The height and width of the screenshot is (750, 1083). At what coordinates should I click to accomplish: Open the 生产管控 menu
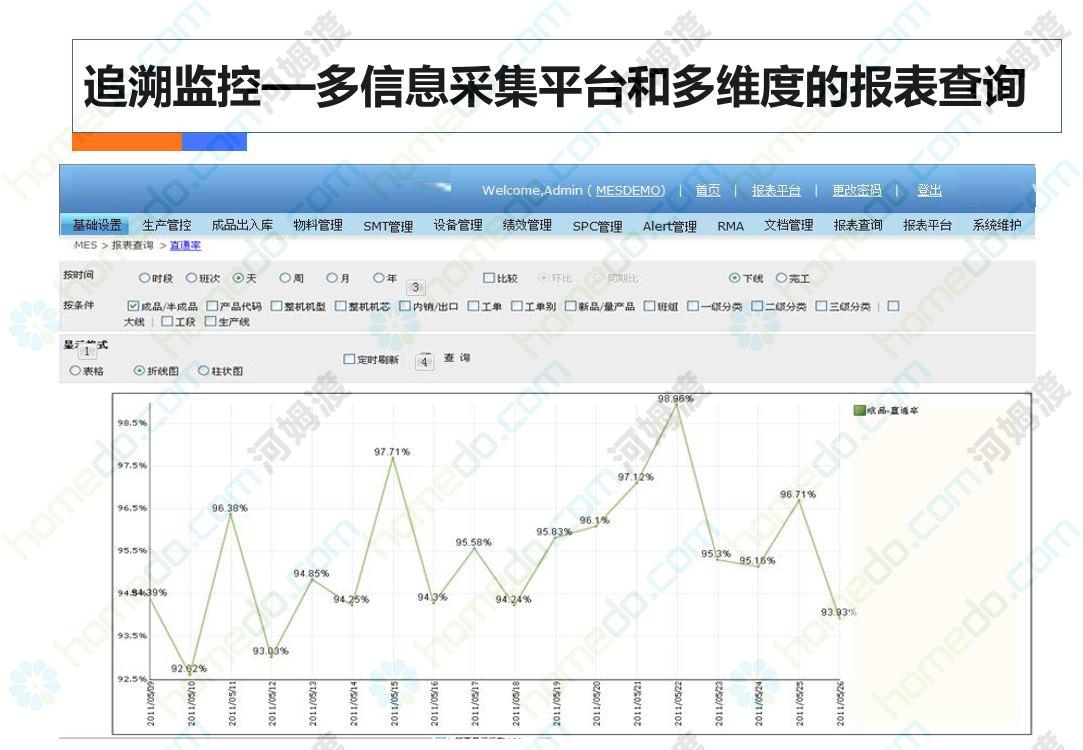pyautogui.click(x=166, y=226)
